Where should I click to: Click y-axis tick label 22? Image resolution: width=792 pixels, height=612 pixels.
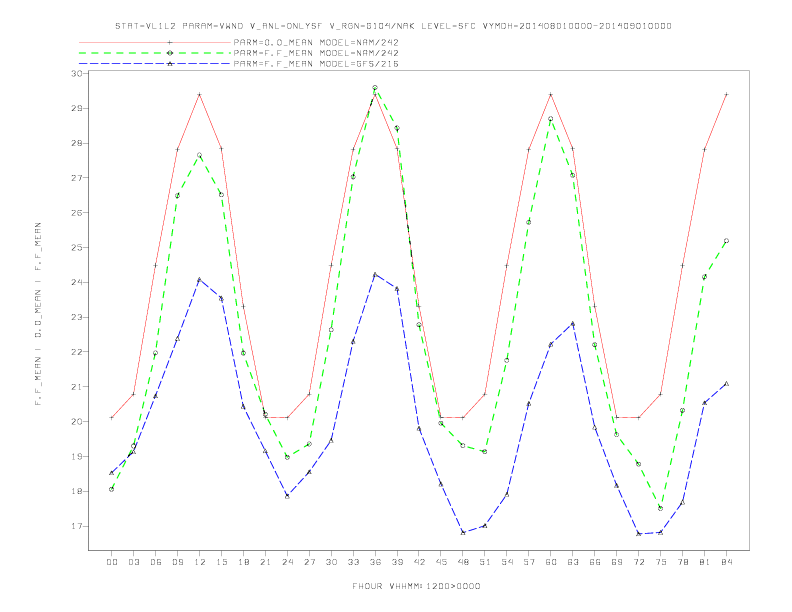(x=77, y=352)
